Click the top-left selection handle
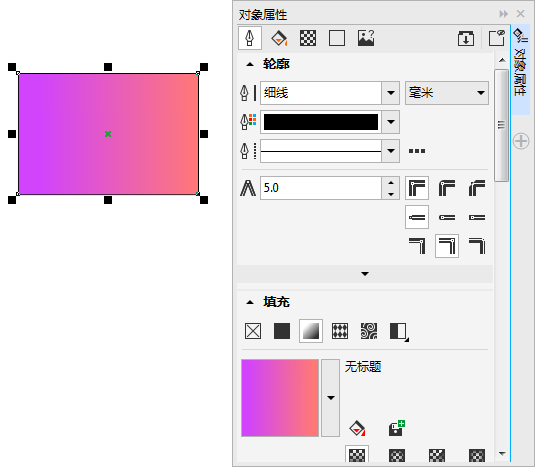The image size is (535, 467). click(12, 67)
